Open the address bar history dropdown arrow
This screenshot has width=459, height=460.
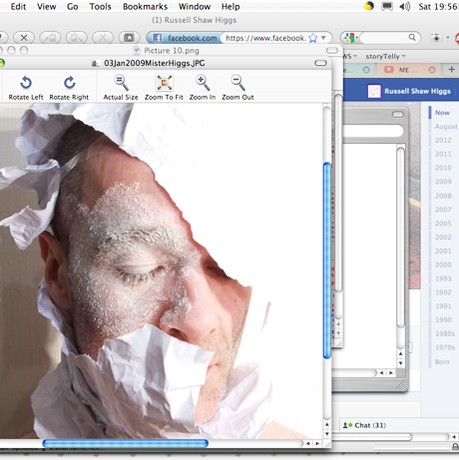323,38
